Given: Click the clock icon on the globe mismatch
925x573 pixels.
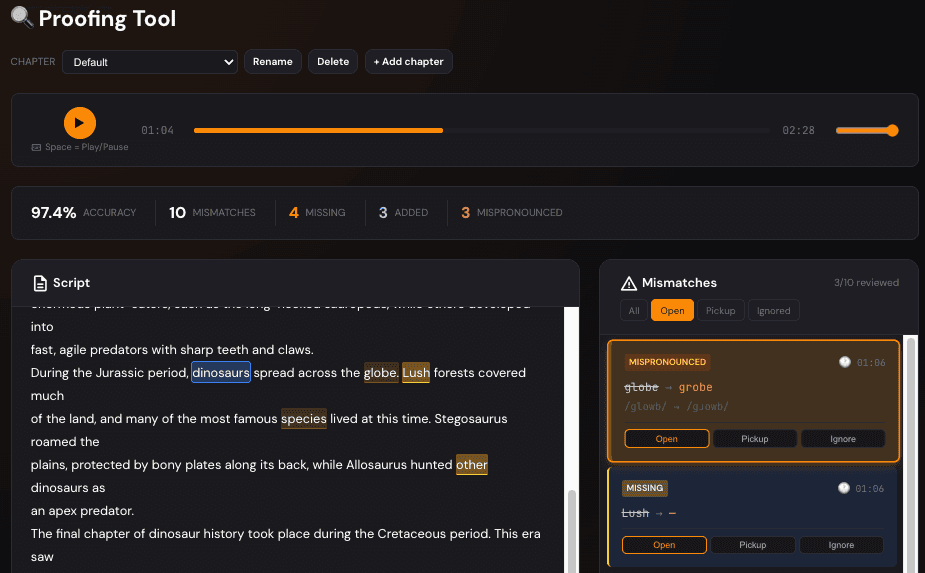Looking at the screenshot, I should pos(845,362).
